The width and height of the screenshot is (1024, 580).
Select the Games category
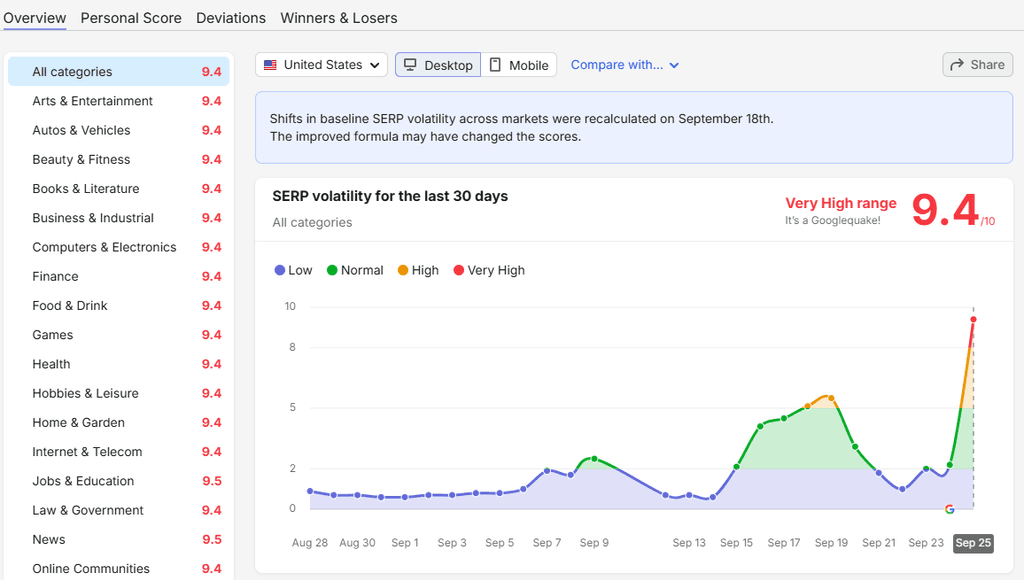pos(119,334)
